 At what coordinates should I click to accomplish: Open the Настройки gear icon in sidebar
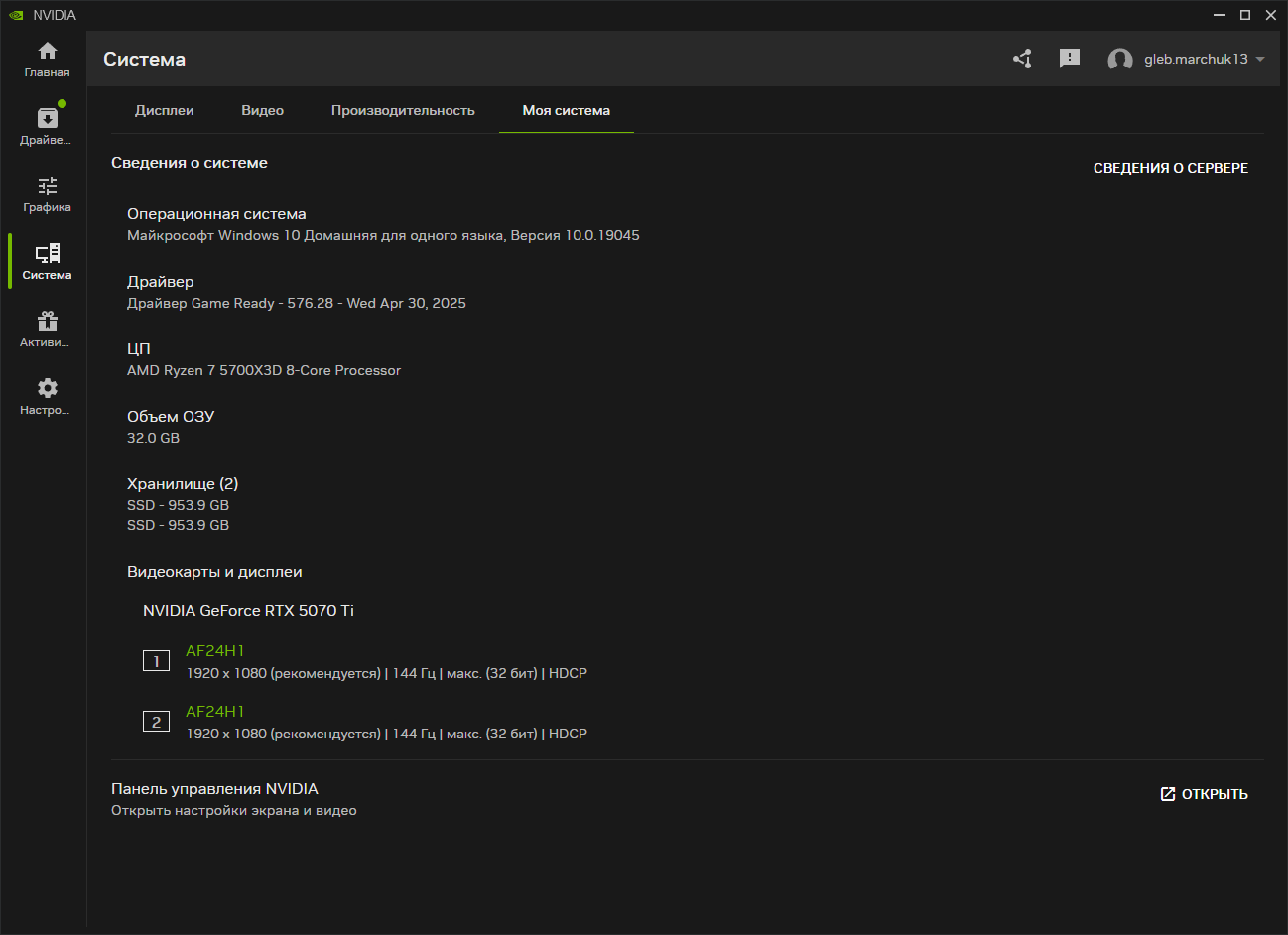click(x=47, y=388)
